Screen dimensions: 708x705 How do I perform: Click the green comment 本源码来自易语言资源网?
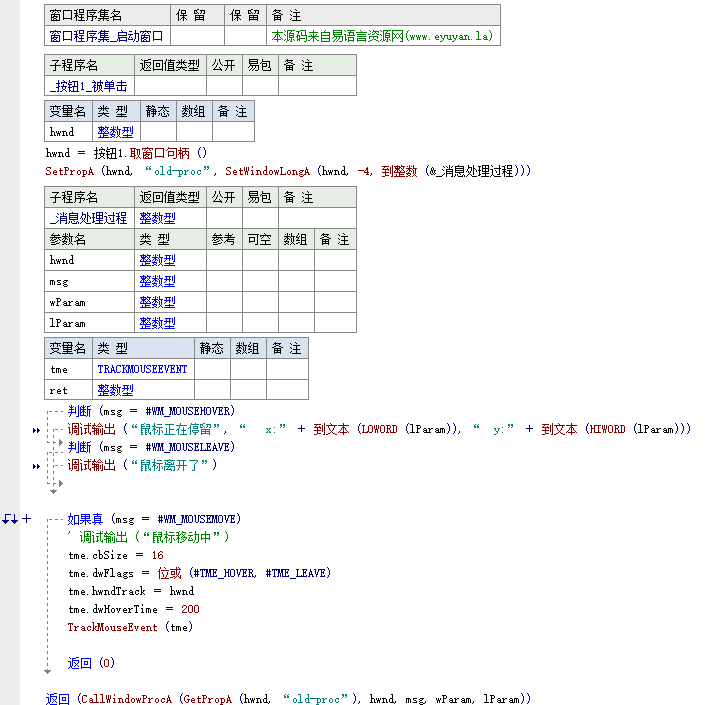382,36
